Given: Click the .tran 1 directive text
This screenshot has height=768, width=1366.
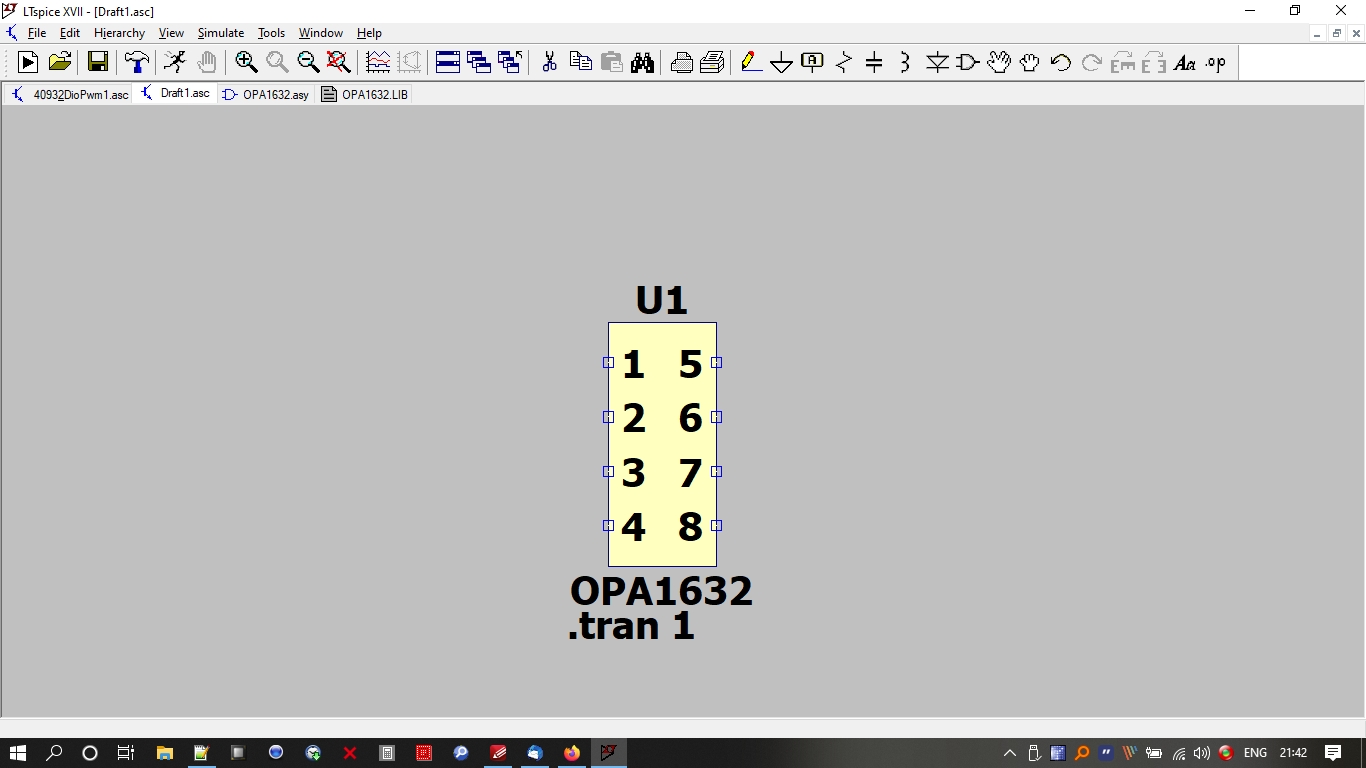Looking at the screenshot, I should (631, 626).
